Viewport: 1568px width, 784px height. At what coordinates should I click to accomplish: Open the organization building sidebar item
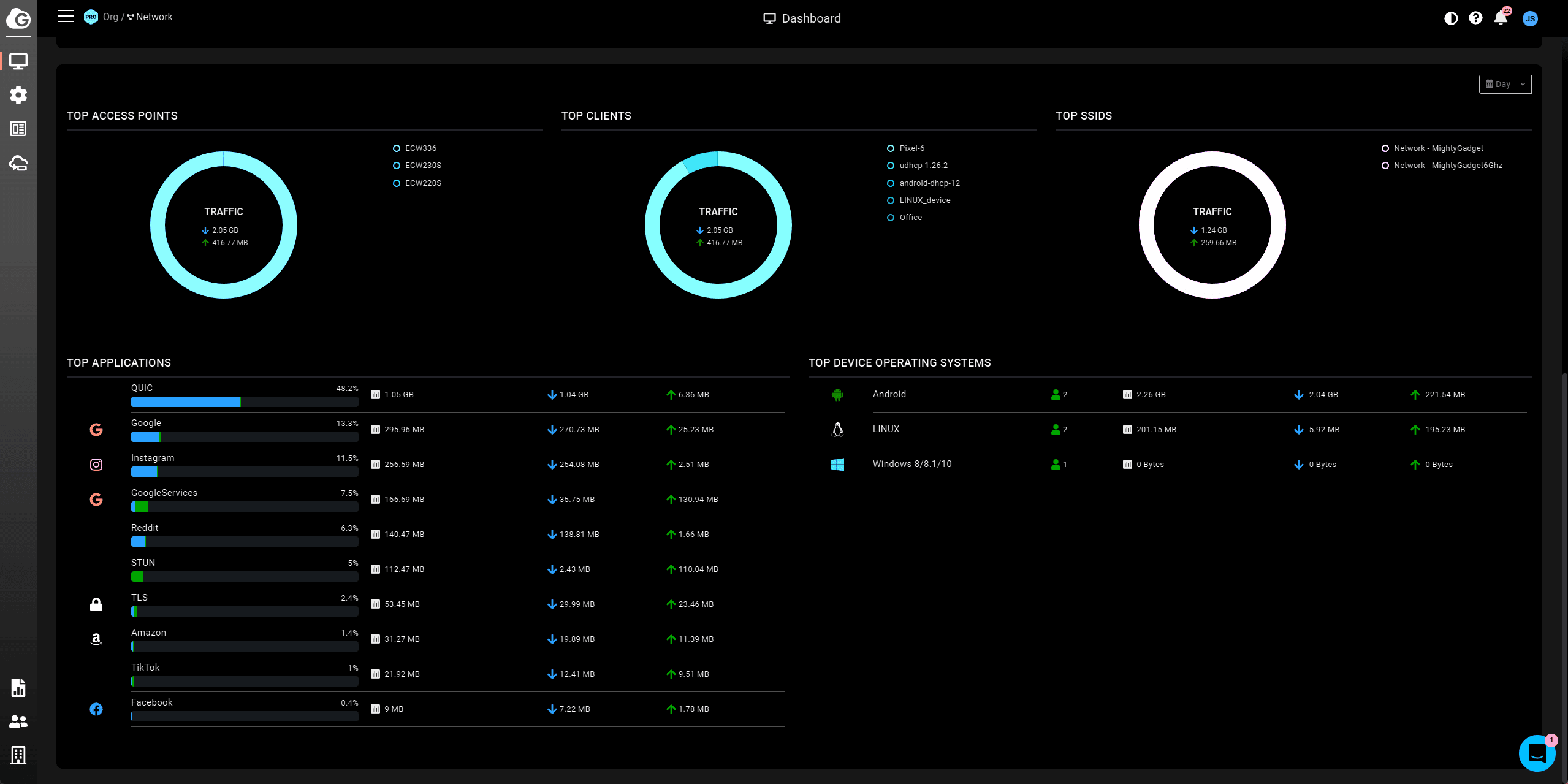[x=18, y=755]
